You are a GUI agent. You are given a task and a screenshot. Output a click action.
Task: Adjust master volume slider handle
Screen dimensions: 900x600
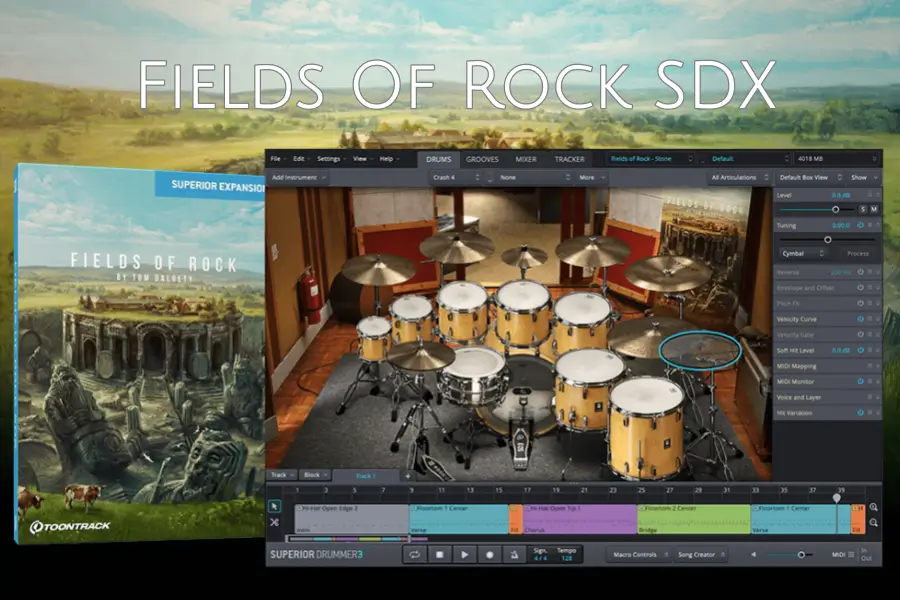point(801,555)
